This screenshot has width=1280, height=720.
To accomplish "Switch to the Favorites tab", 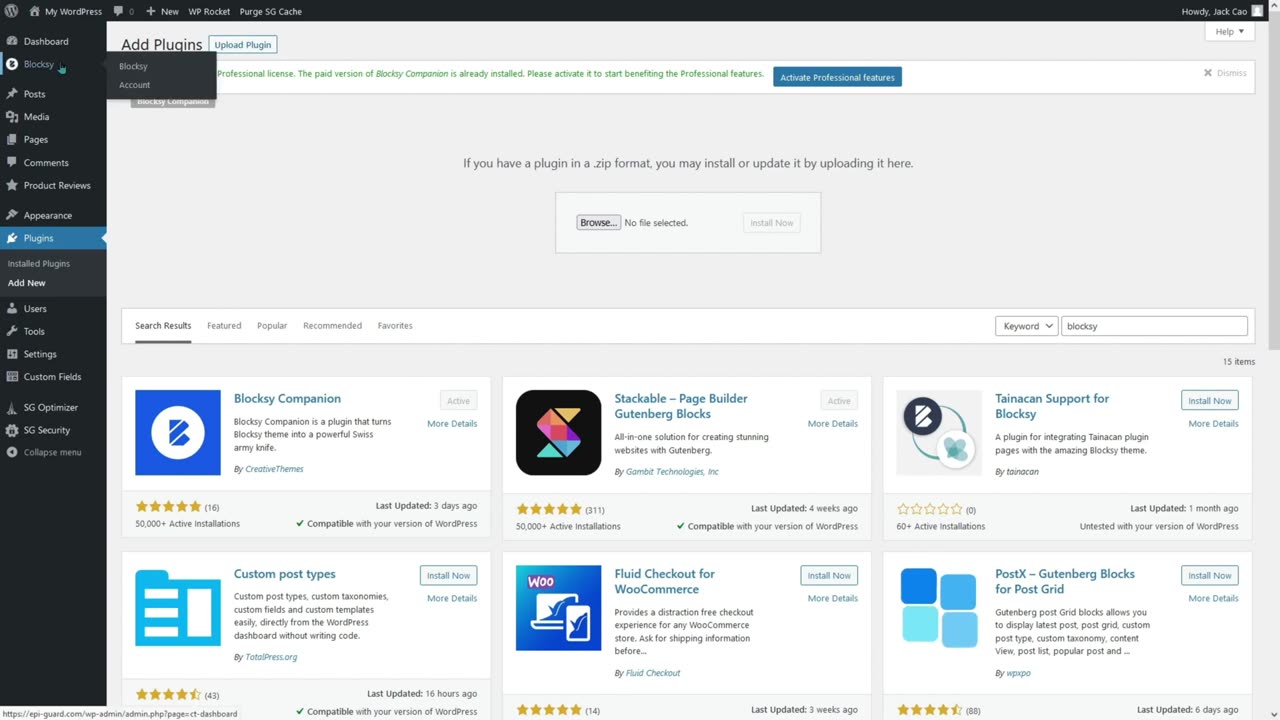I will tap(395, 326).
